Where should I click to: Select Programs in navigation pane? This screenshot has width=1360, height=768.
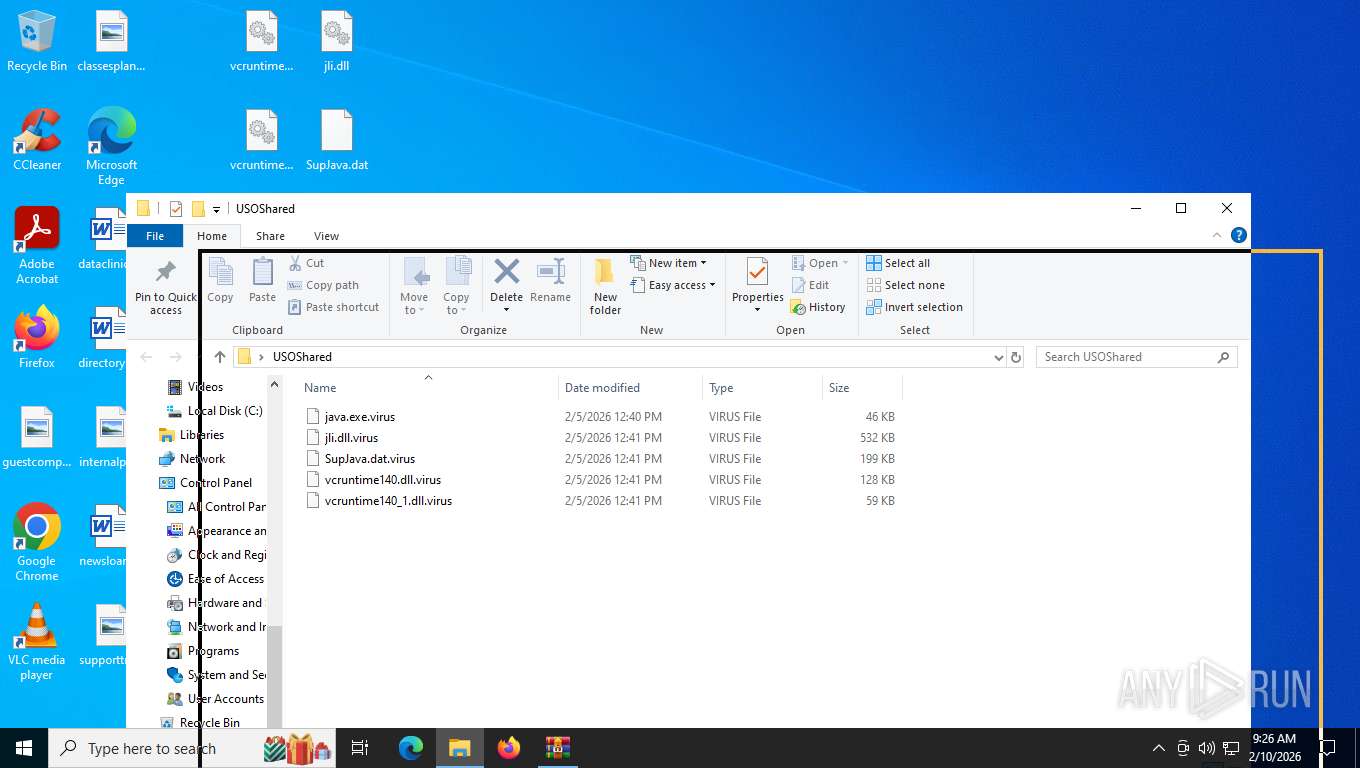[x=213, y=651]
